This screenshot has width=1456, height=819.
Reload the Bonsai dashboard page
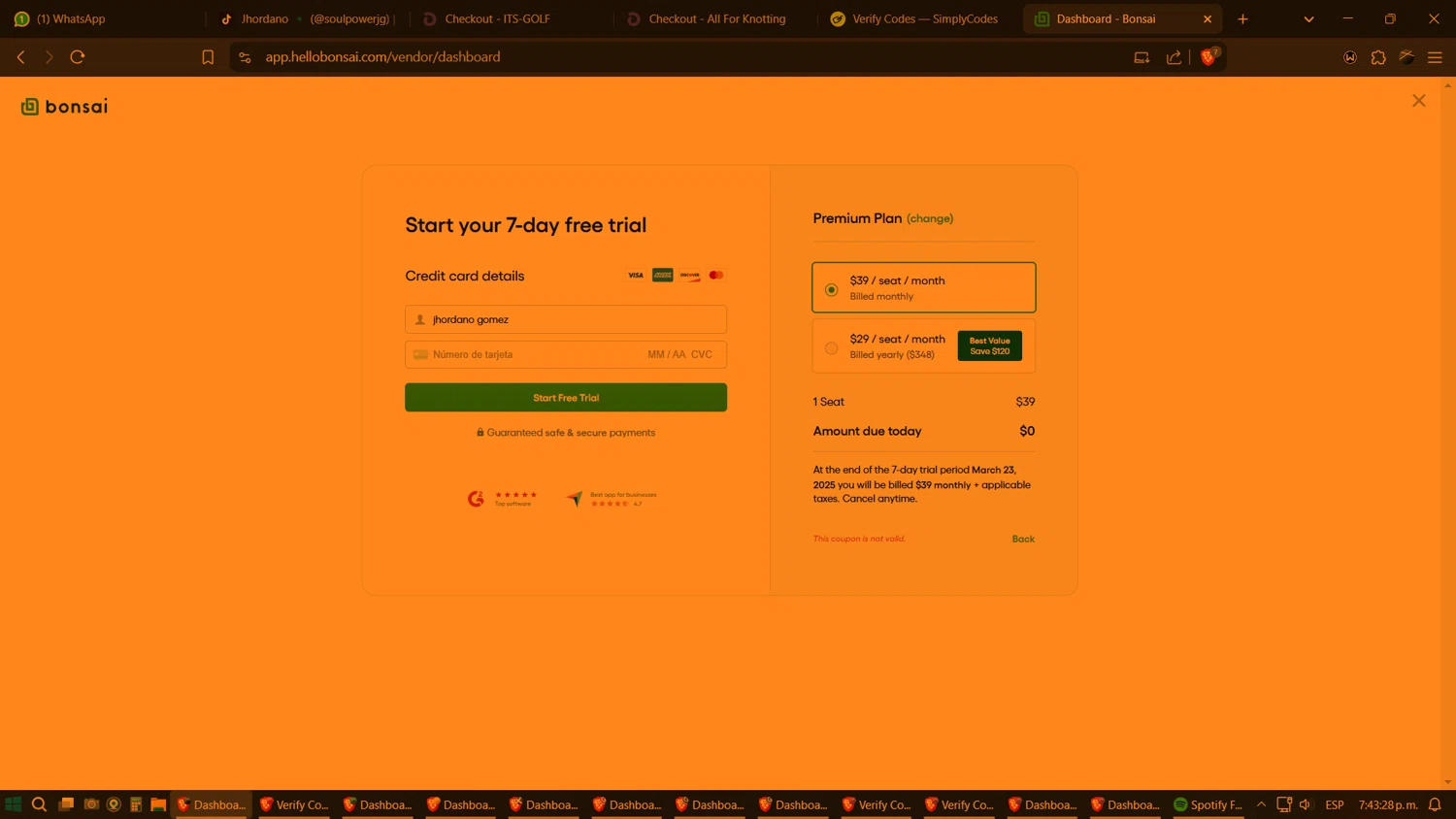tap(78, 57)
